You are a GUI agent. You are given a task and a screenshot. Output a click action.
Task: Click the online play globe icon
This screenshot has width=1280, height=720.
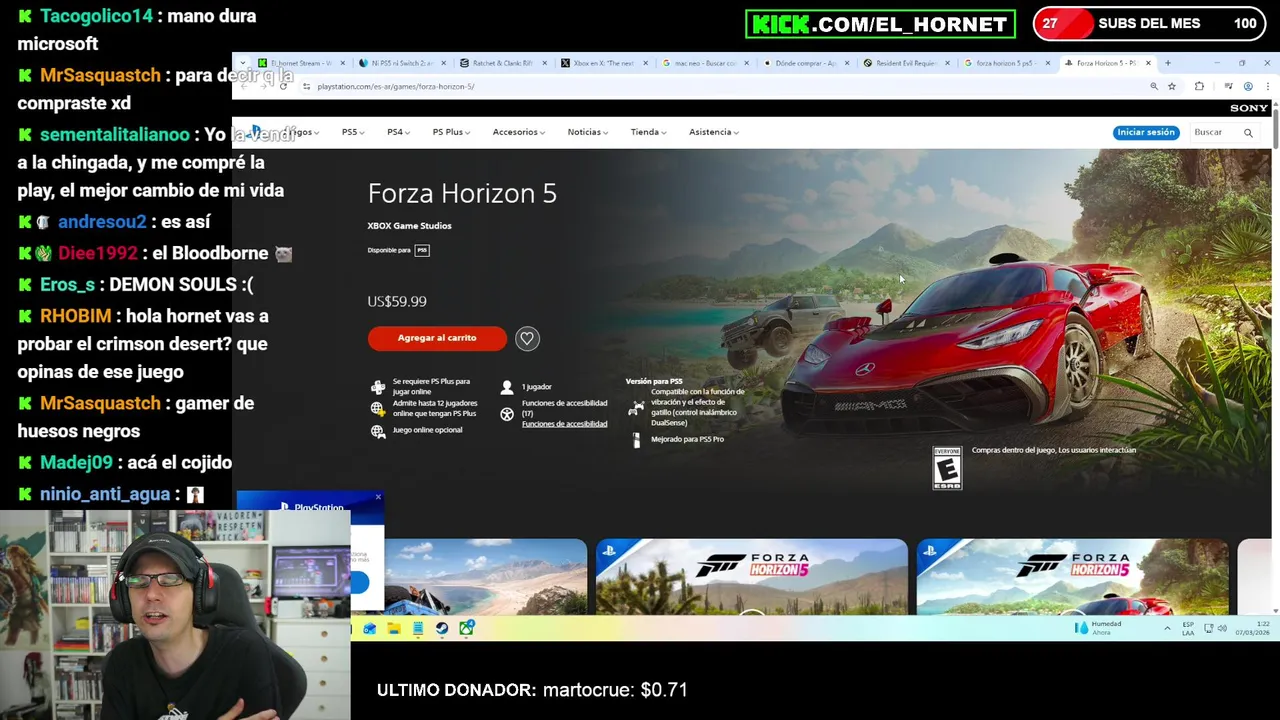pyautogui.click(x=377, y=408)
